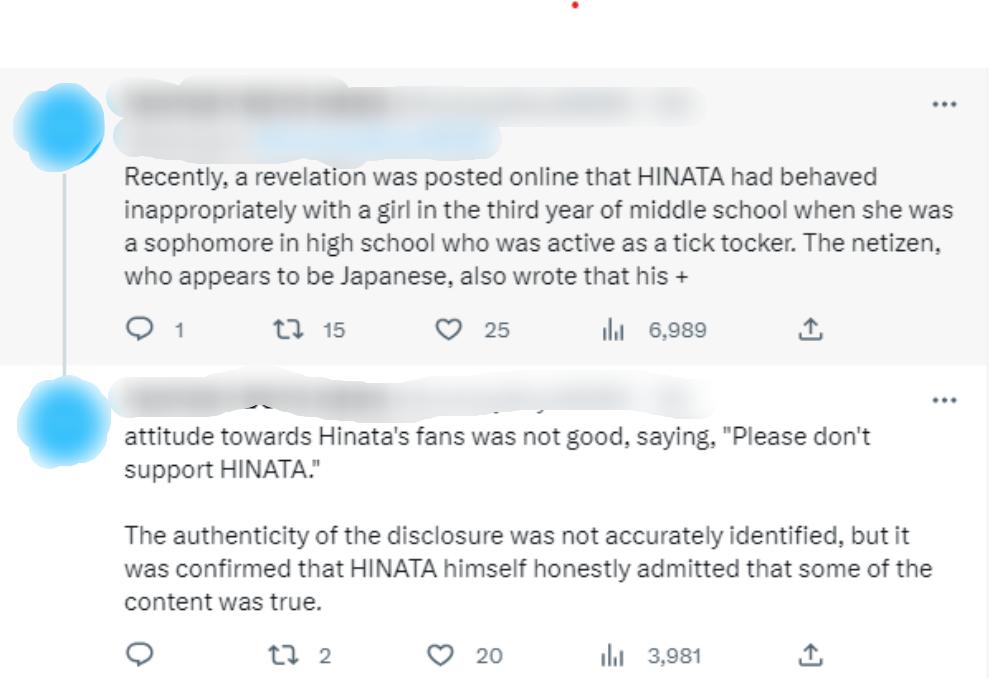1000x678 pixels.
Task: Reply to the second tweet in the thread
Action: (140, 654)
